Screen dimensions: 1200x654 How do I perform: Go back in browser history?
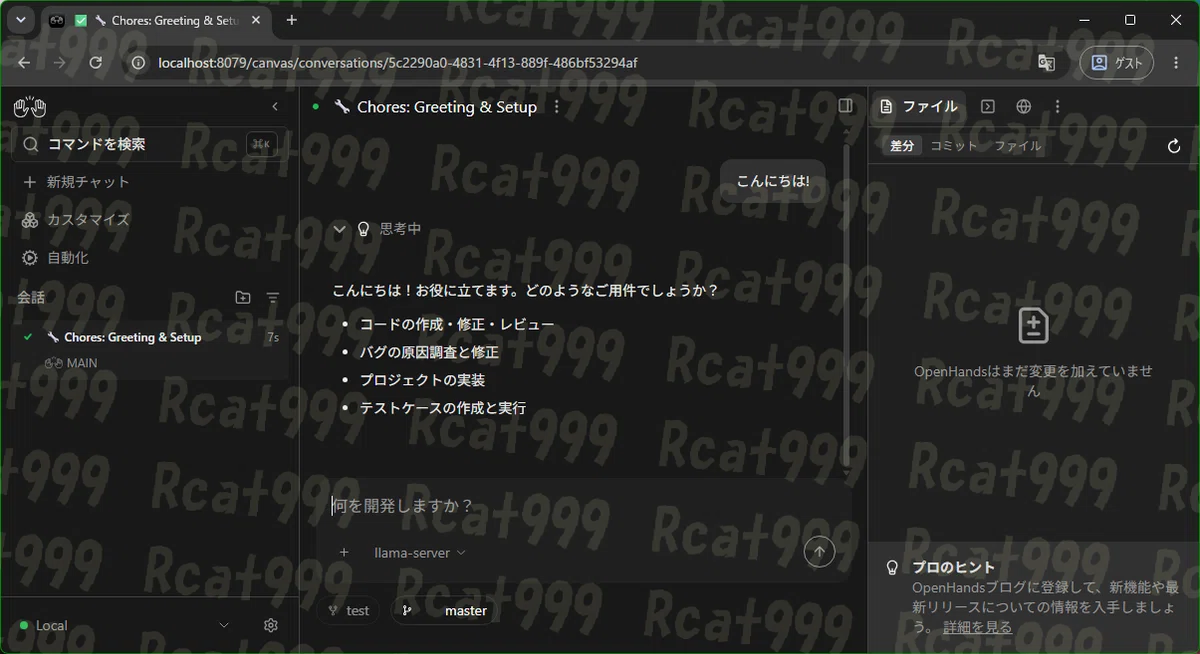click(x=24, y=62)
